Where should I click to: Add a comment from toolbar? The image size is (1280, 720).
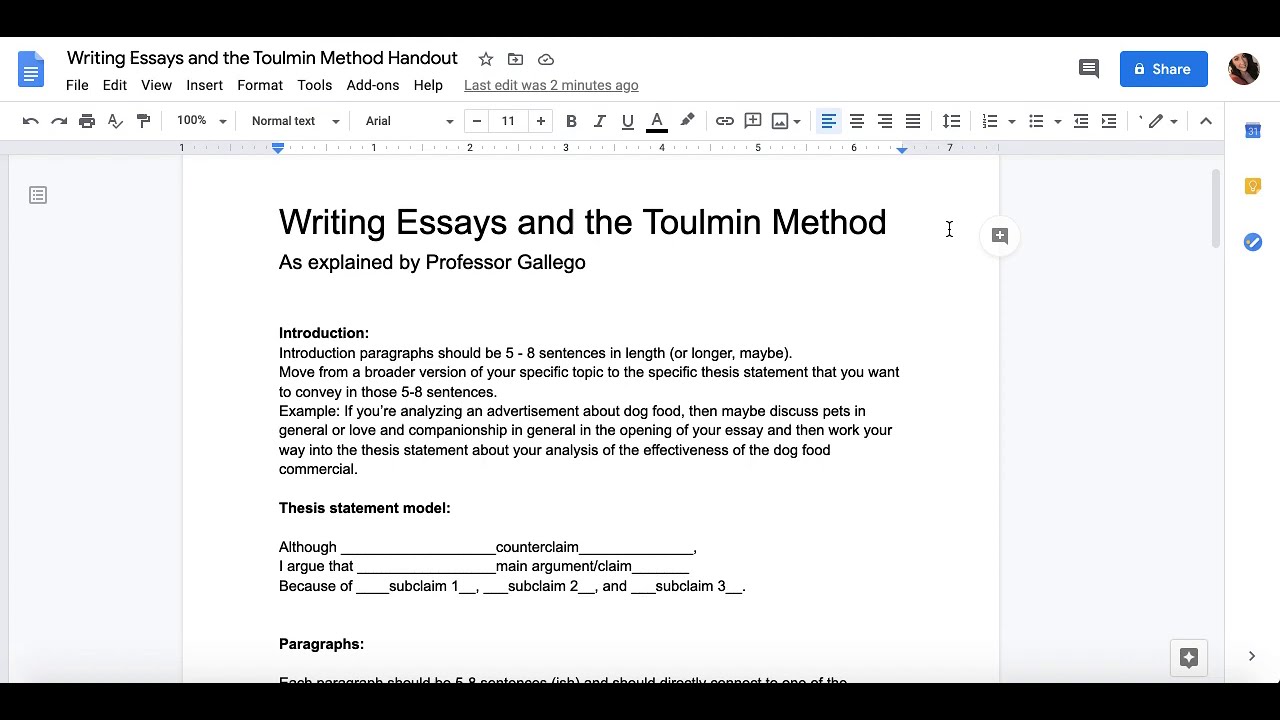[753, 121]
